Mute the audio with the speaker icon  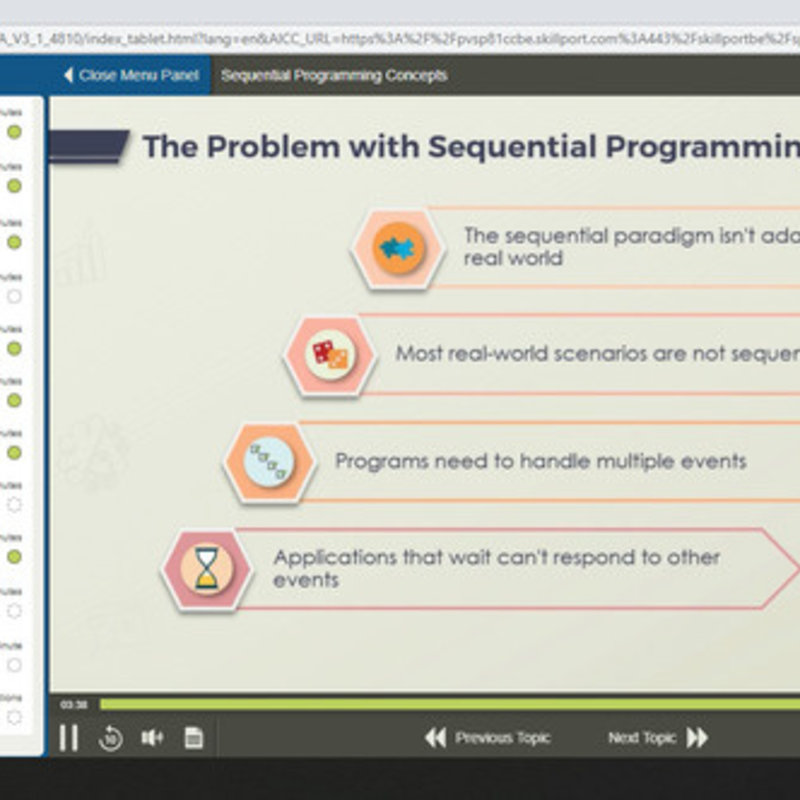tap(152, 738)
